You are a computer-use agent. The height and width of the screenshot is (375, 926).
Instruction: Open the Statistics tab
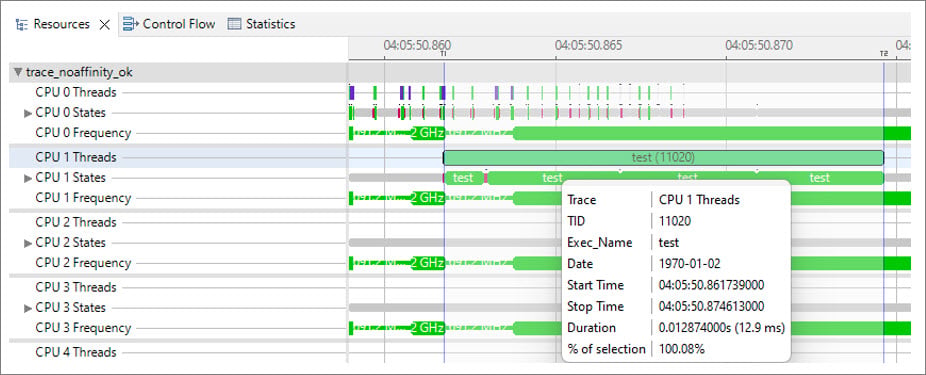point(261,24)
